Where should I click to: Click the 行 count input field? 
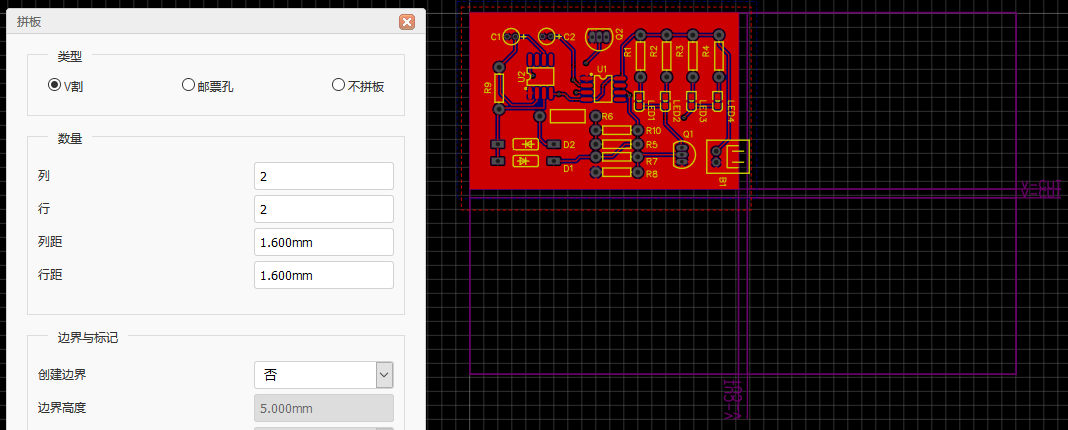(x=324, y=209)
